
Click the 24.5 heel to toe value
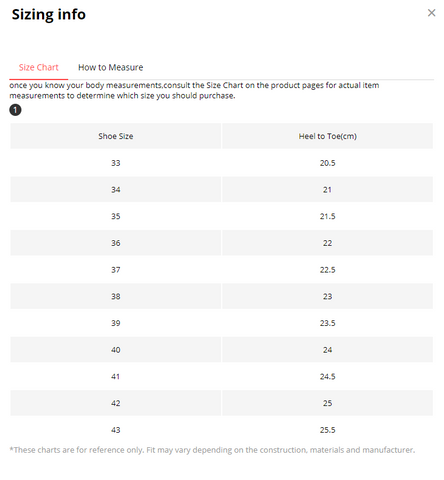pos(327,376)
